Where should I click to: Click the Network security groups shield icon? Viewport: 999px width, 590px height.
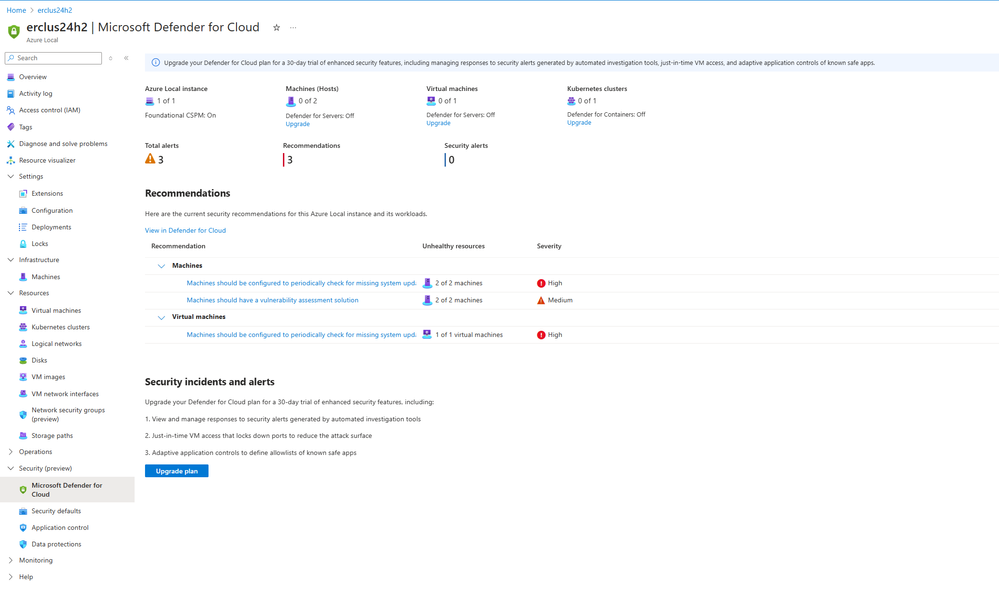tap(23, 415)
